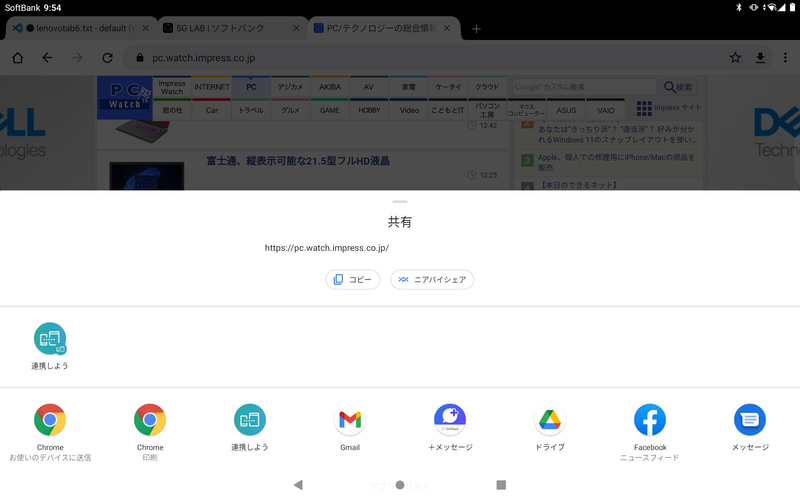Screen dimensions: 800x500
Task: Close the PC/テクノロジー tab
Action: 447,28
